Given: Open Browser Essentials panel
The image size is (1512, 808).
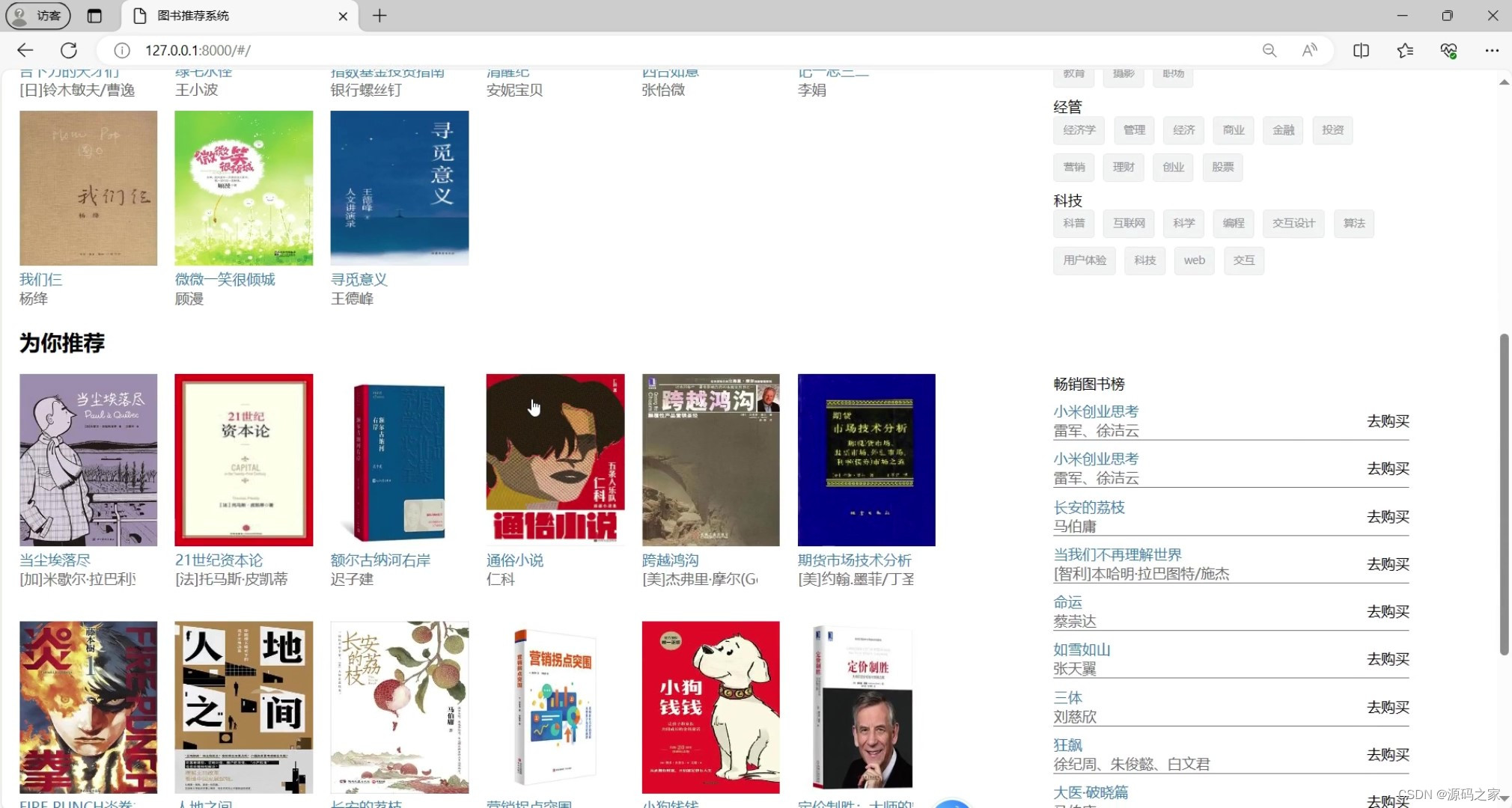Looking at the screenshot, I should (1450, 50).
